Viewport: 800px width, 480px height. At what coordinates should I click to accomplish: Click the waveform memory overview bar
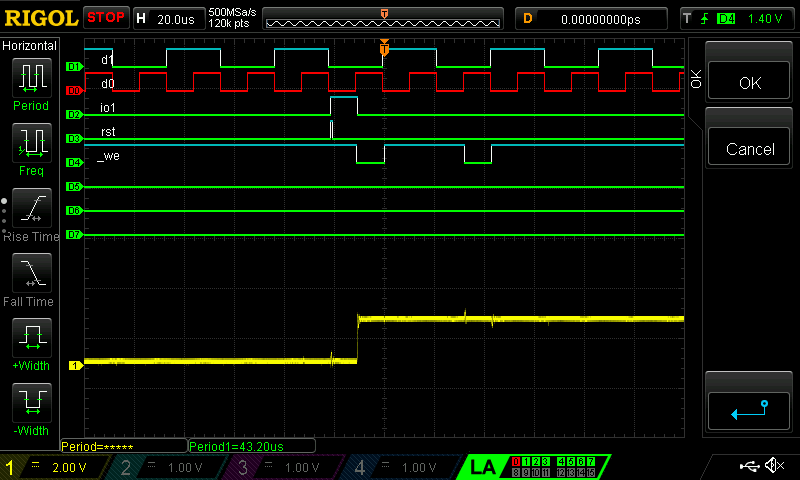click(x=384, y=18)
